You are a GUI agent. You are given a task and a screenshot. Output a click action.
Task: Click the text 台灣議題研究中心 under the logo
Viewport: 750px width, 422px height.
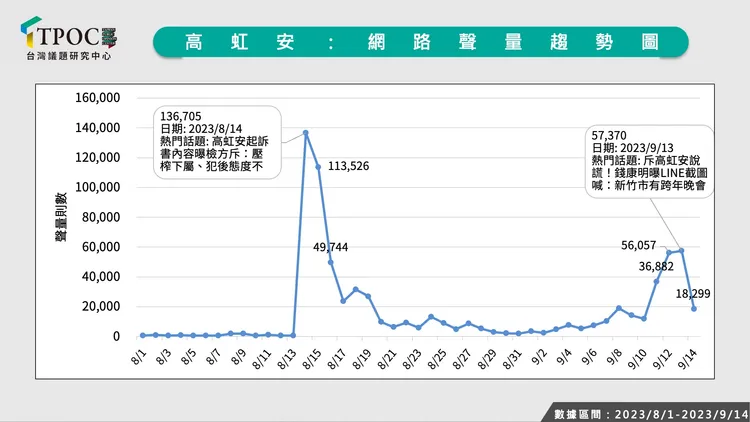[69, 56]
